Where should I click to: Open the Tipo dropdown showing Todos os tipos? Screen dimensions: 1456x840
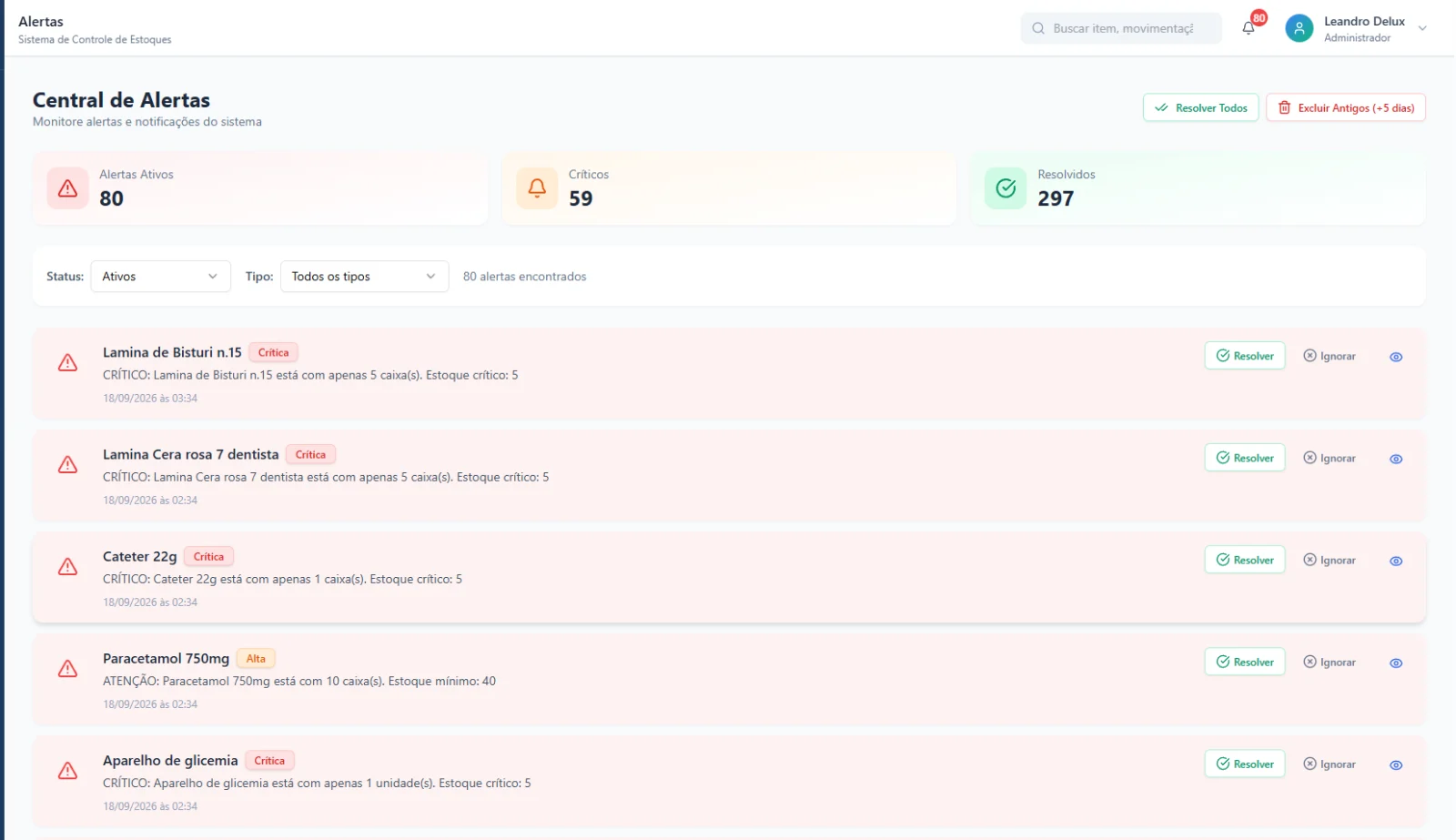[x=364, y=277]
